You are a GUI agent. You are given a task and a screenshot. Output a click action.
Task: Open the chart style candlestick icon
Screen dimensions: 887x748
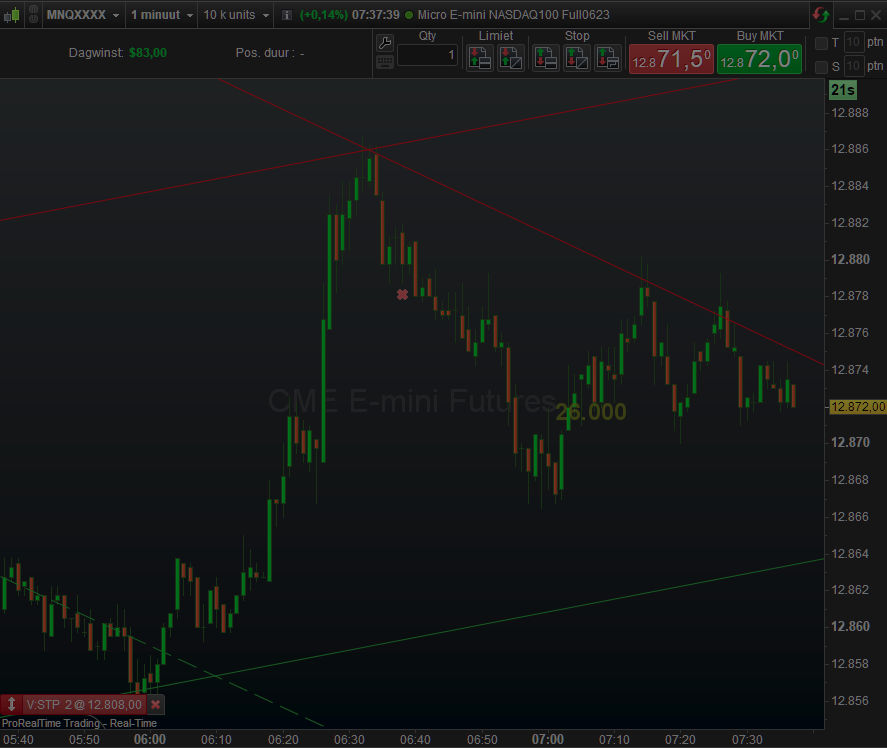click(12, 15)
